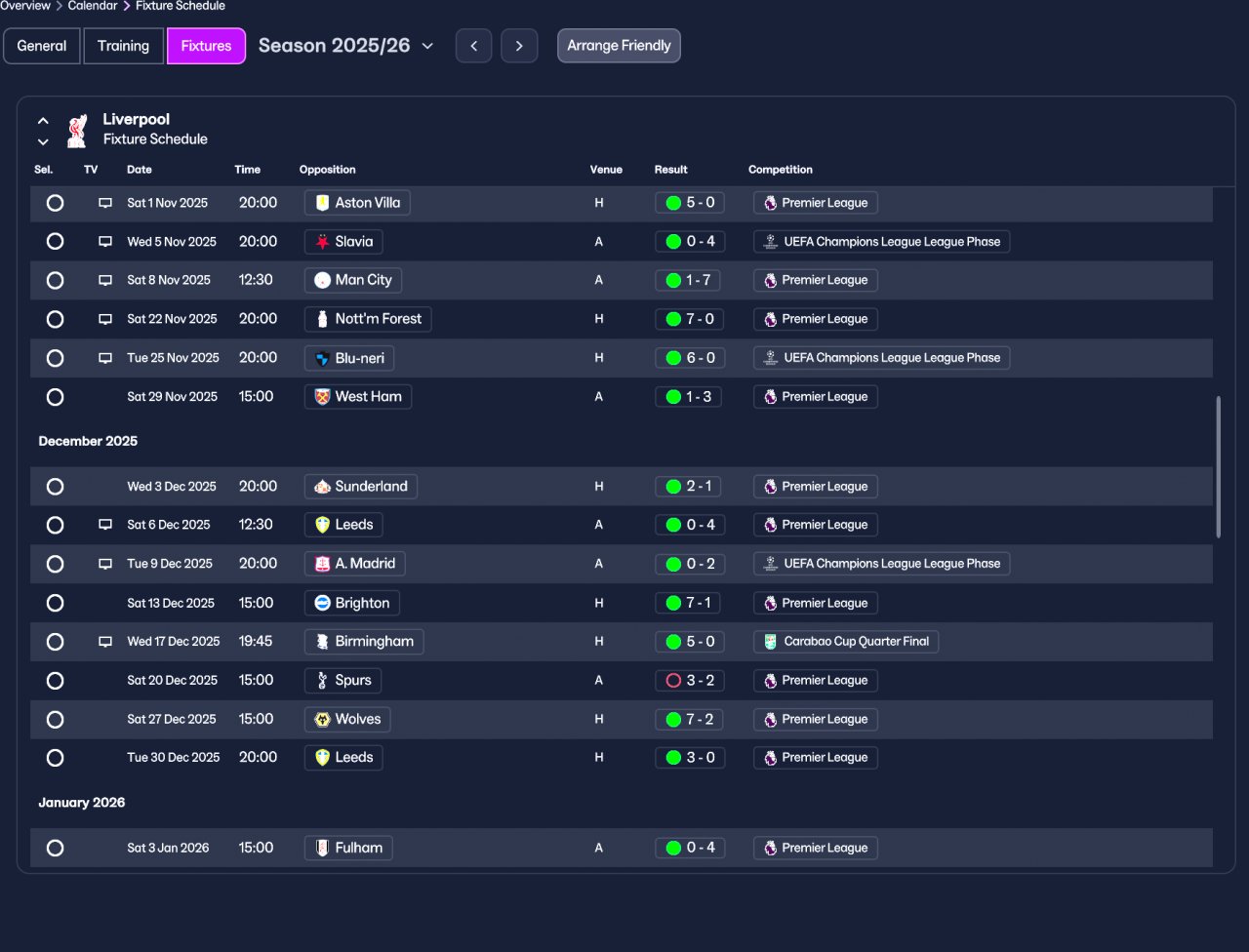This screenshot has height=952, width=1249.
Task: Open West Ham row's Premier League competition
Action: [816, 397]
